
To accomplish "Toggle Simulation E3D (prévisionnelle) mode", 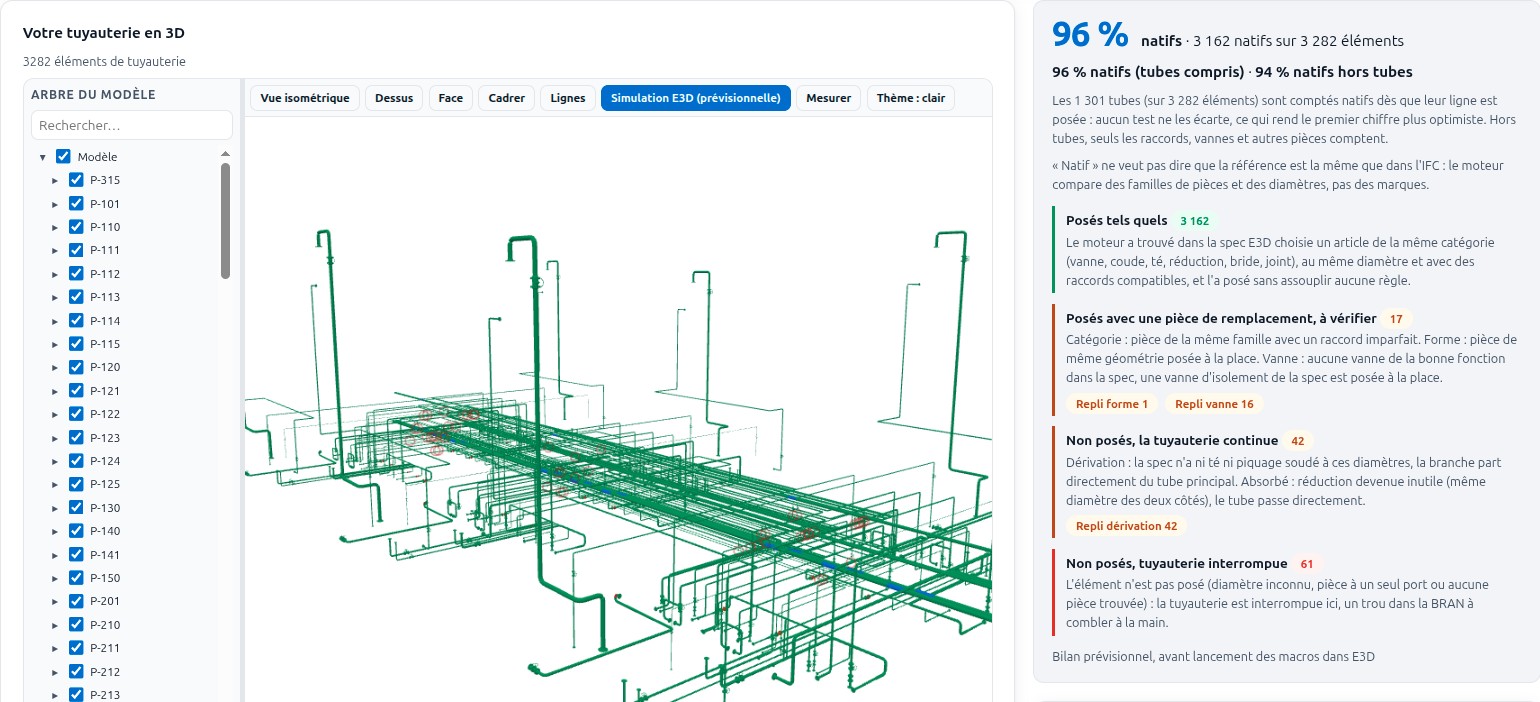I will 696,98.
